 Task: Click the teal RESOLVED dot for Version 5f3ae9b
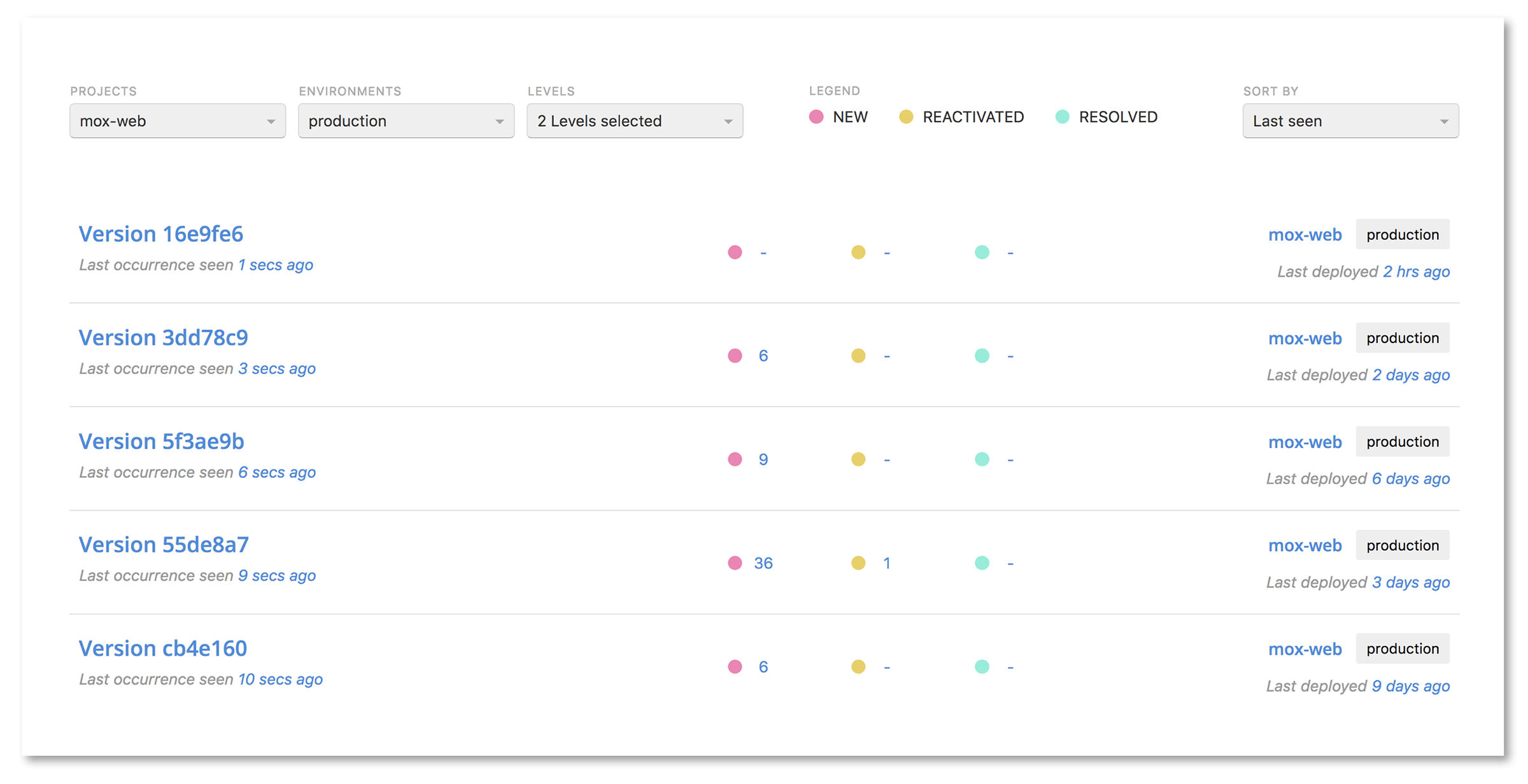(982, 459)
